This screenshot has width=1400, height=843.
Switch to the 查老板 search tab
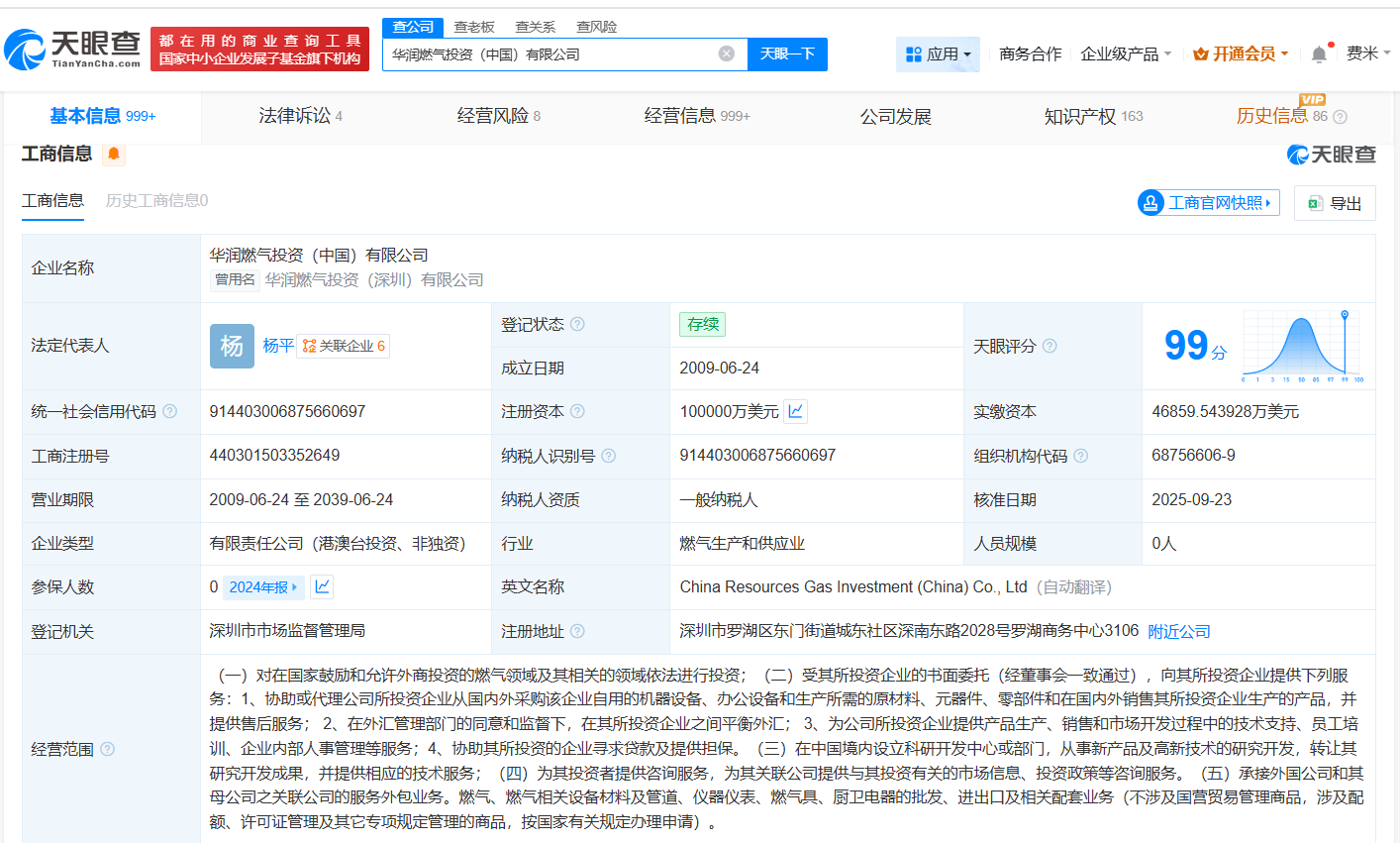pyautogui.click(x=474, y=27)
